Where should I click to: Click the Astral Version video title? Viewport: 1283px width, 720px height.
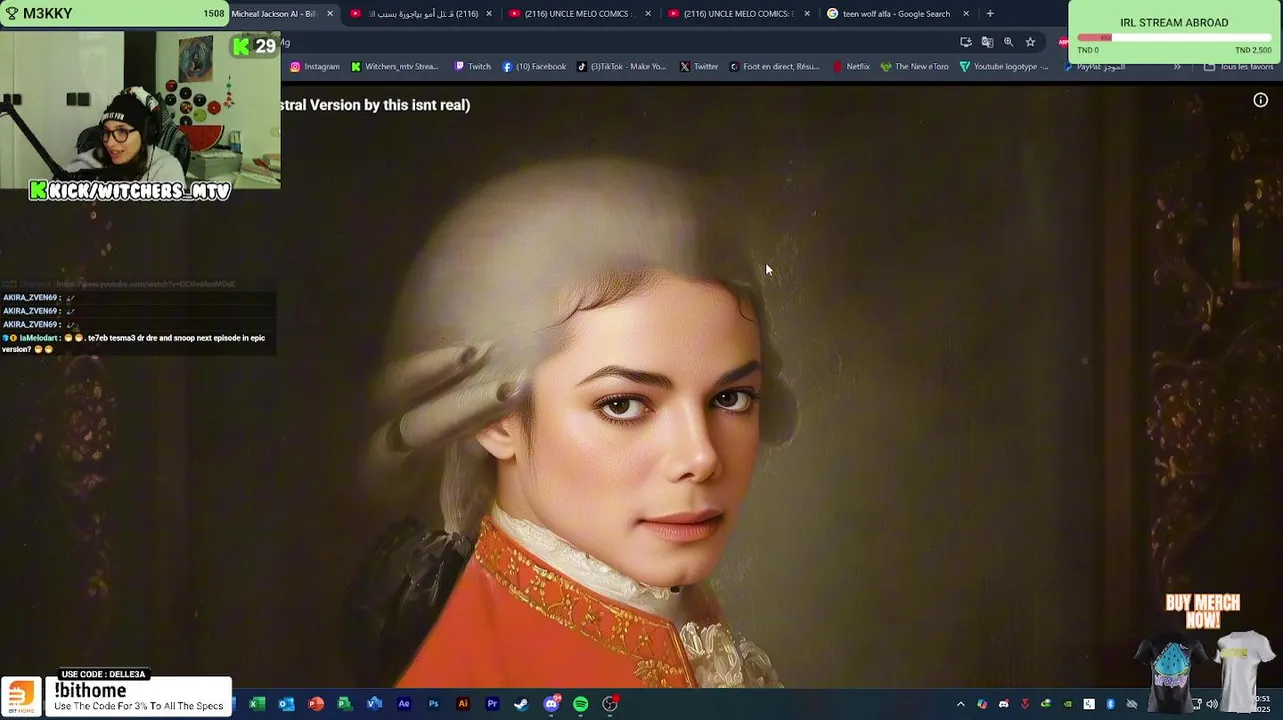coord(375,104)
